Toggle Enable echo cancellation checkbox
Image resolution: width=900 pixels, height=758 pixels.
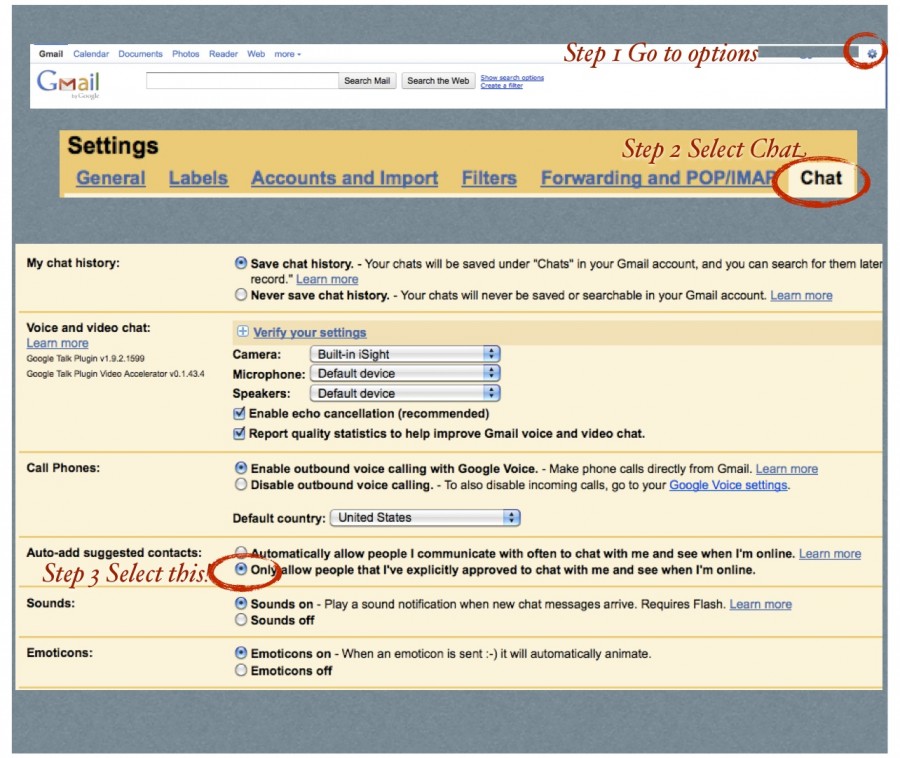[x=240, y=413]
